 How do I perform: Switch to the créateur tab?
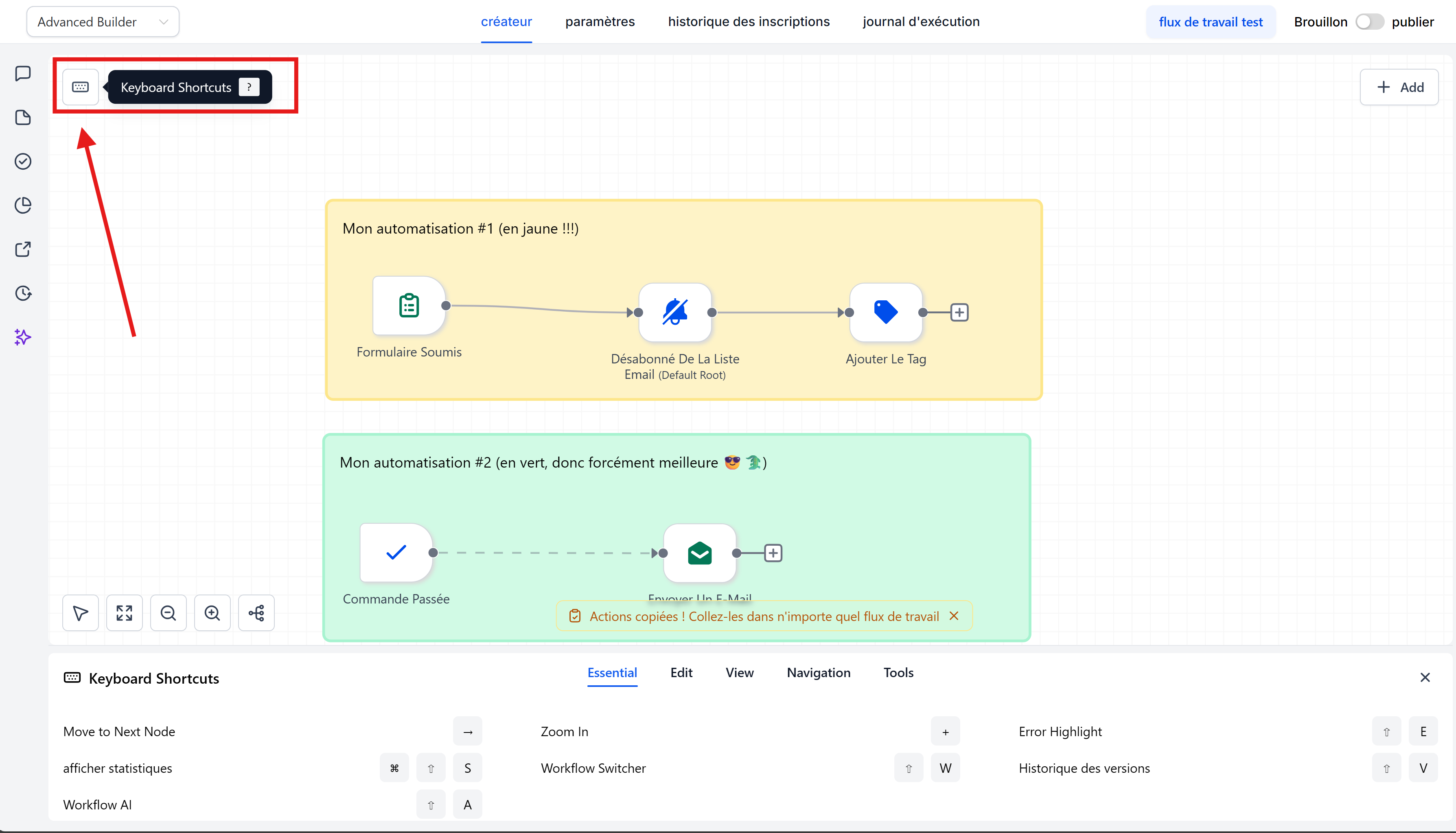click(506, 22)
